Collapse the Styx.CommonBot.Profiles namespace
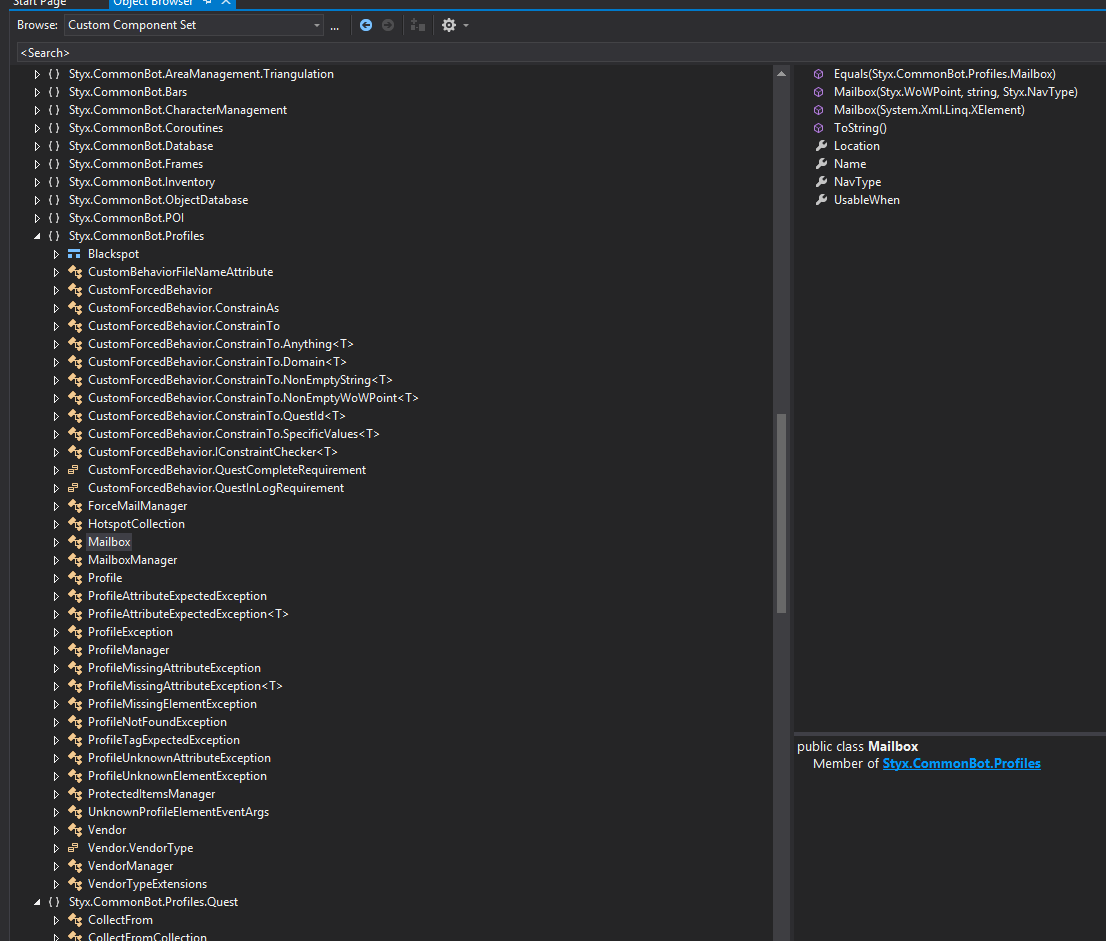The width and height of the screenshot is (1106, 941). coord(37,236)
